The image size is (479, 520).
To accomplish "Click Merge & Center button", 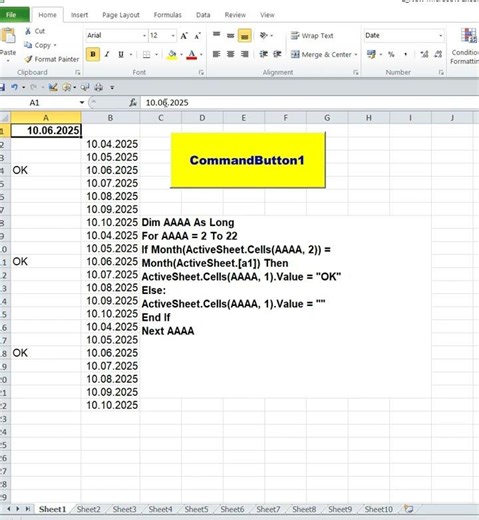I will (x=321, y=54).
